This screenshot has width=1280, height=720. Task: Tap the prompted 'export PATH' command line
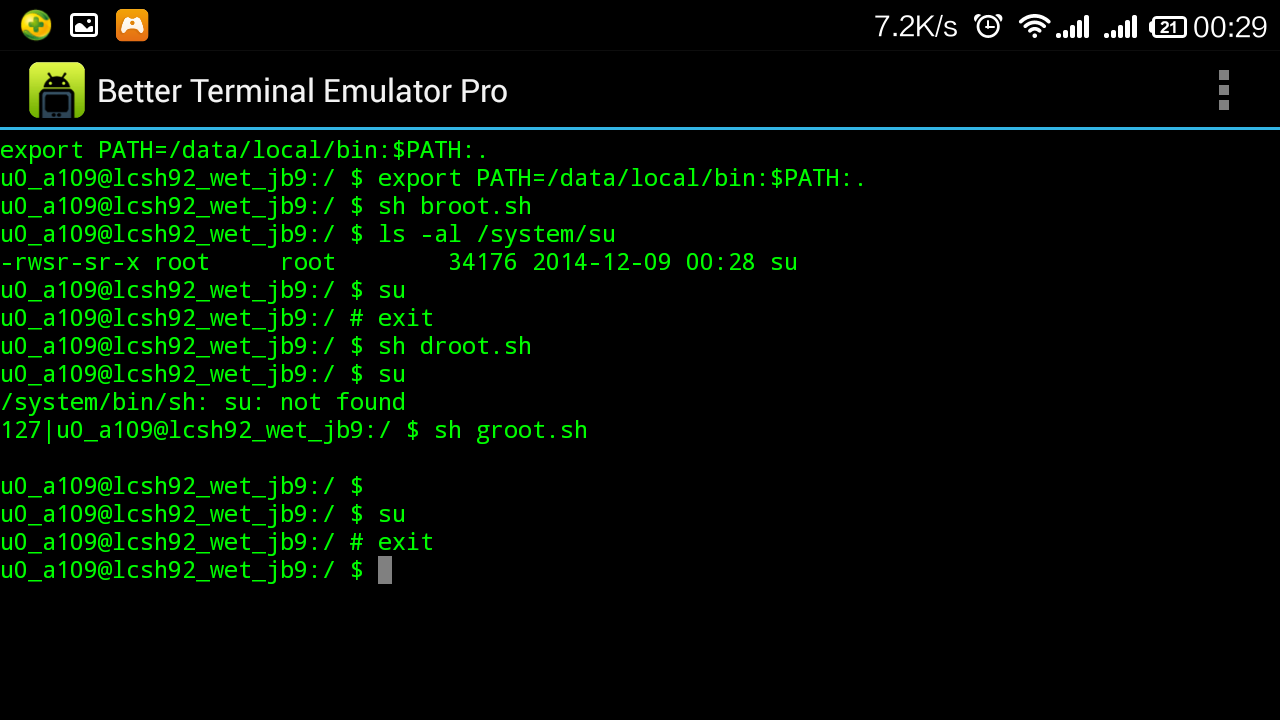click(x=433, y=178)
